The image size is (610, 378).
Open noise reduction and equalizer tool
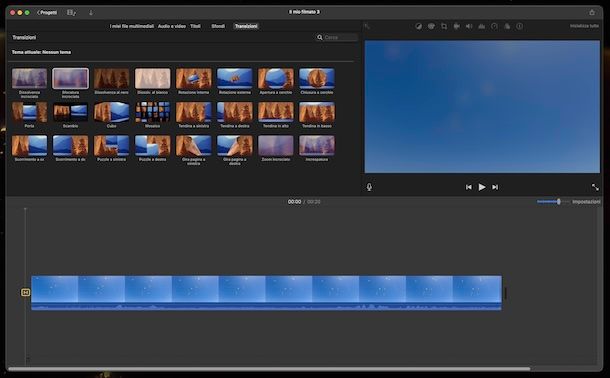coord(482,26)
